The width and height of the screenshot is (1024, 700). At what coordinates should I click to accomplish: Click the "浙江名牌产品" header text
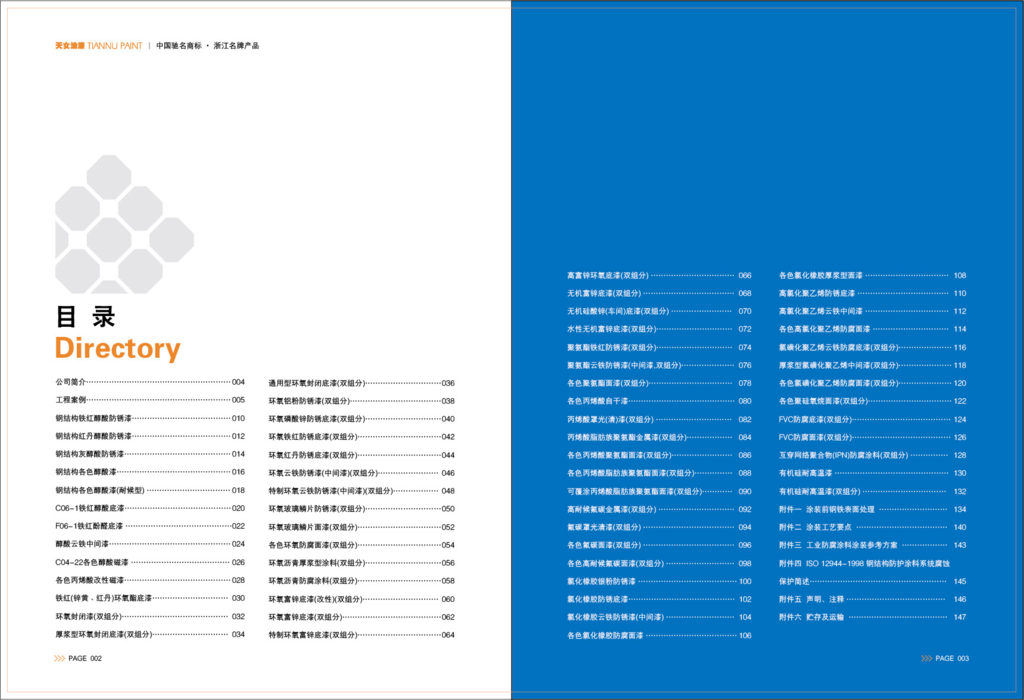tap(236, 46)
